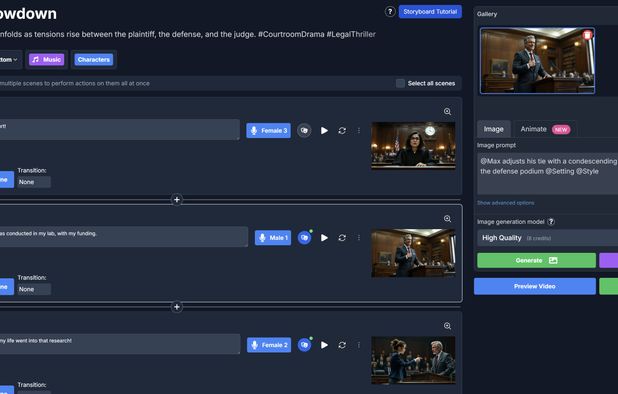The image size is (618, 394).
Task: Open more options in Female 2 row
Action: tap(359, 345)
